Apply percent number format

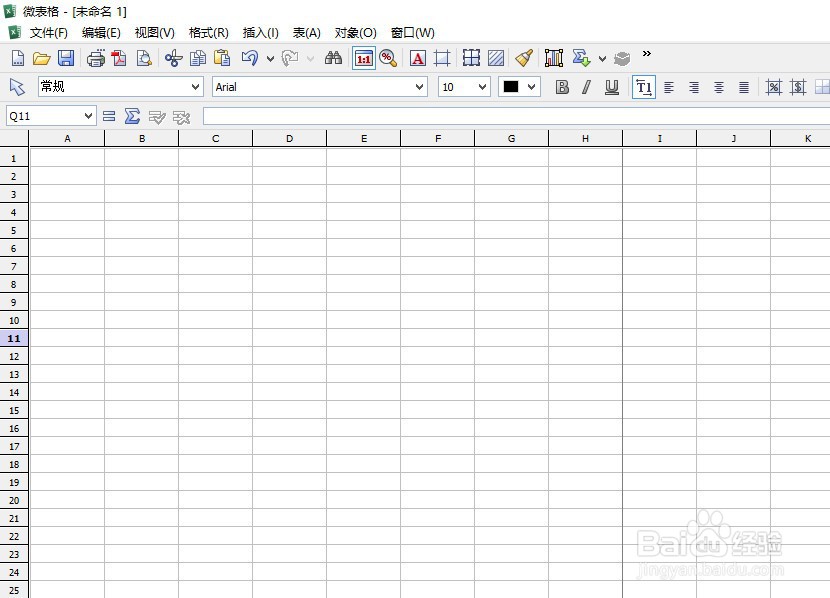[x=773, y=87]
